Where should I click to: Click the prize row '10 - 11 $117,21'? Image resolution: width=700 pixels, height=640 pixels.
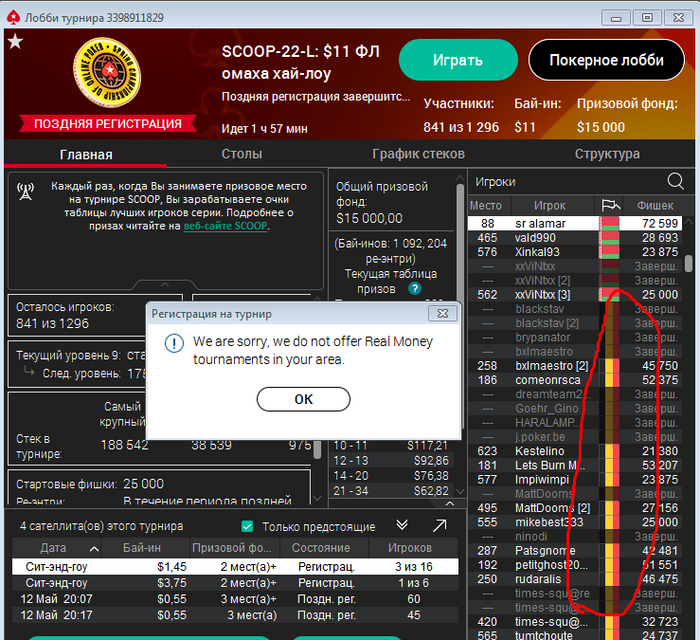pyautogui.click(x=392, y=445)
